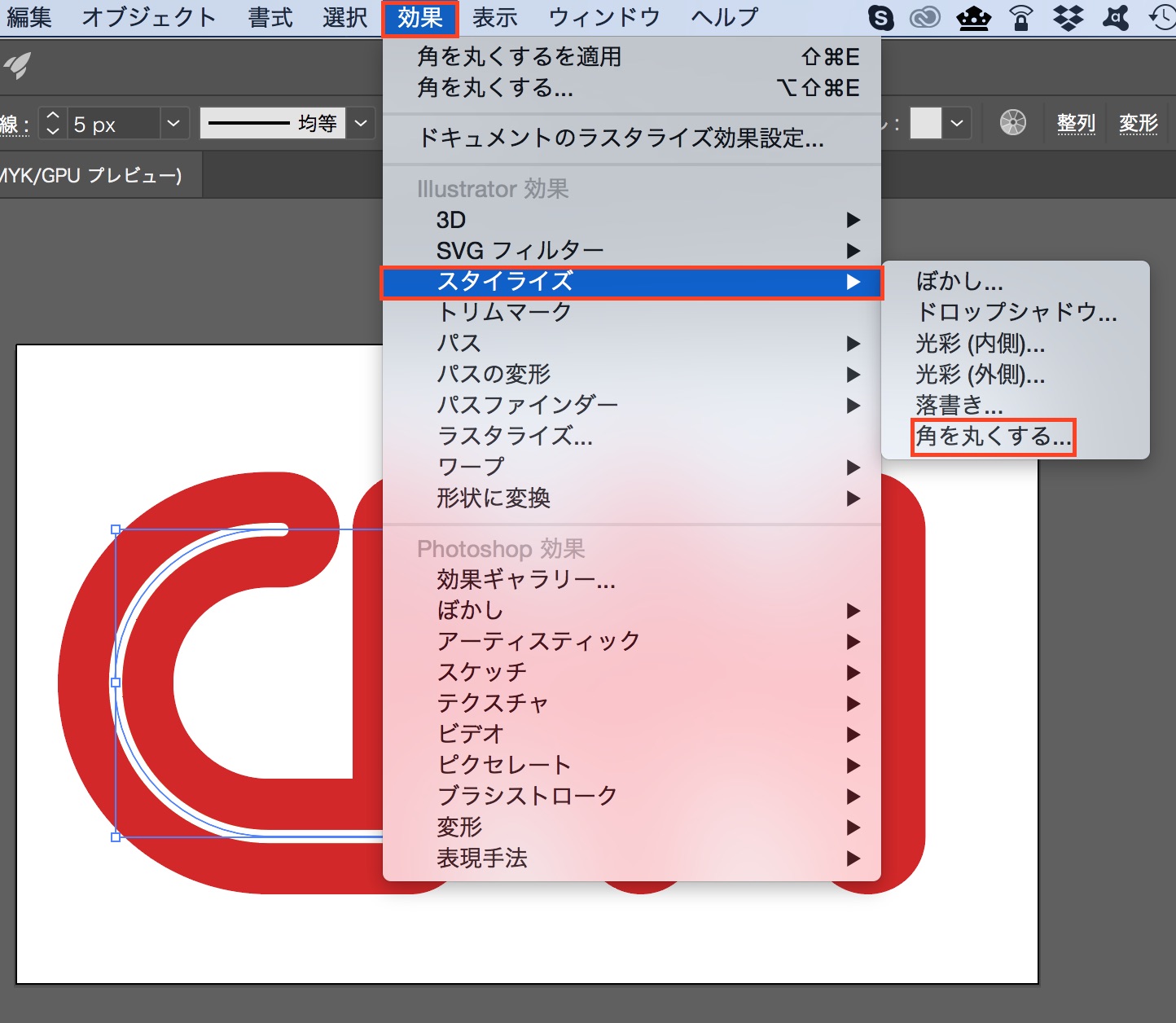Screen dimensions: 1176x1023
Task: Click the Skype icon in the menu bar
Action: (880, 17)
